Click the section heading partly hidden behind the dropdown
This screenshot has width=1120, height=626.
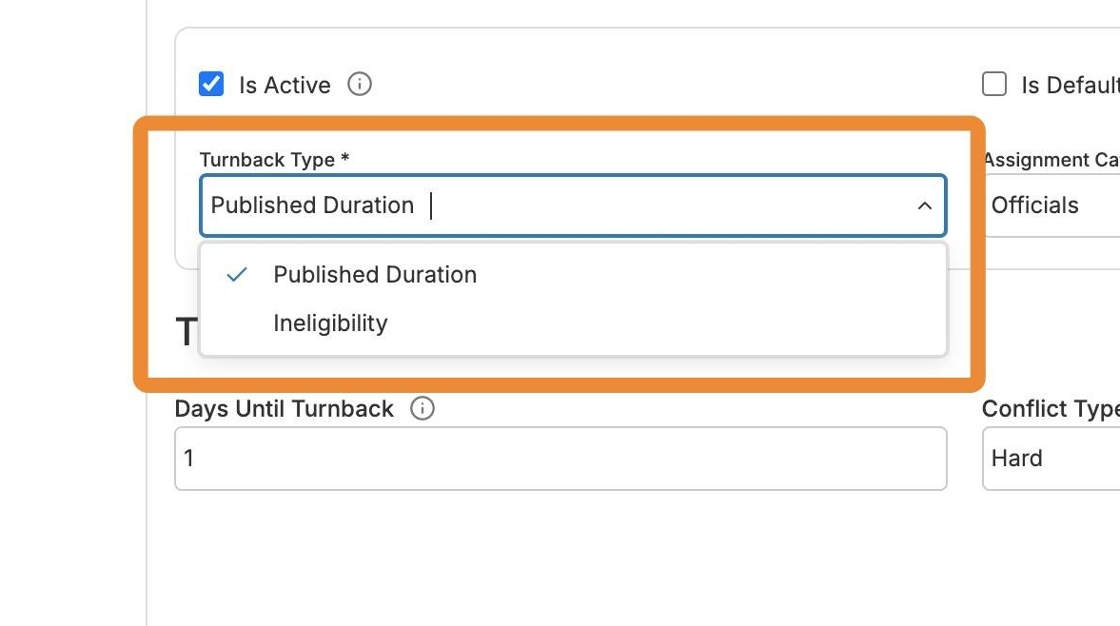click(x=186, y=331)
